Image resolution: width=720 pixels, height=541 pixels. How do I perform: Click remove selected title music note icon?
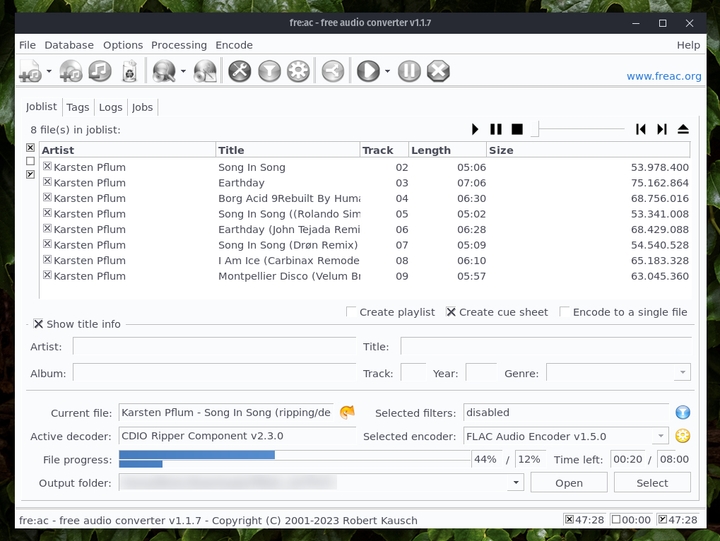(100, 71)
